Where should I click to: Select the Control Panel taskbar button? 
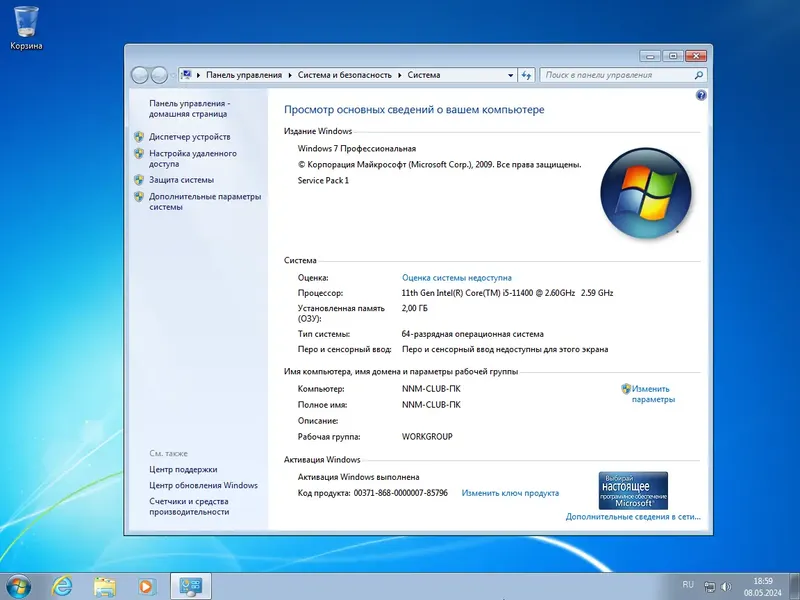pos(190,586)
